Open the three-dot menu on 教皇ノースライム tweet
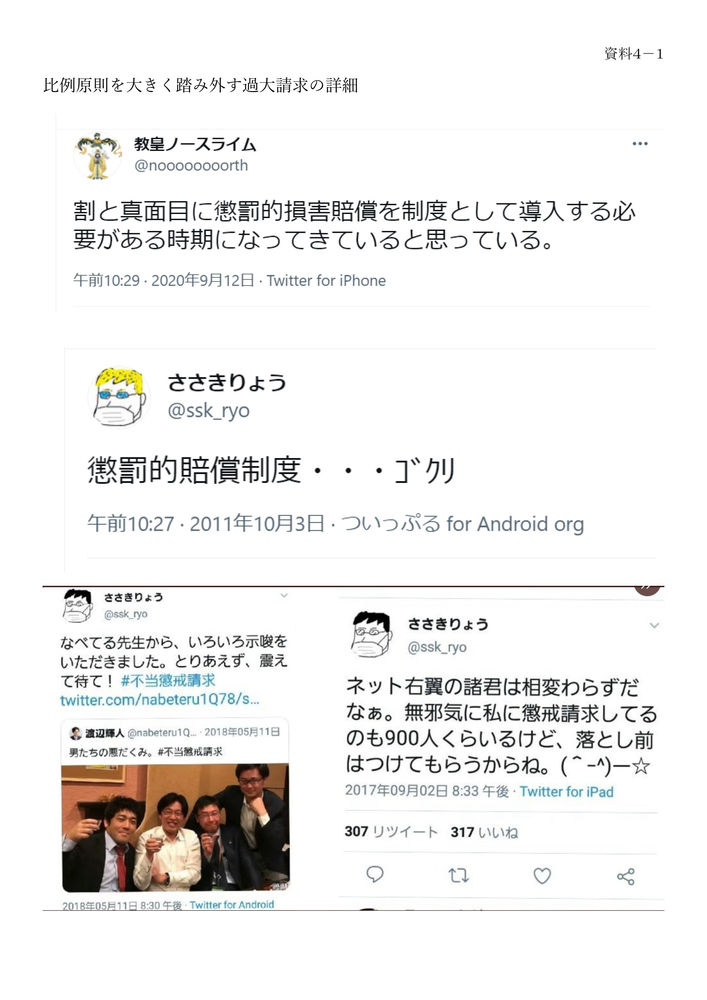Image resolution: width=707 pixels, height=1000 pixels. (639, 144)
